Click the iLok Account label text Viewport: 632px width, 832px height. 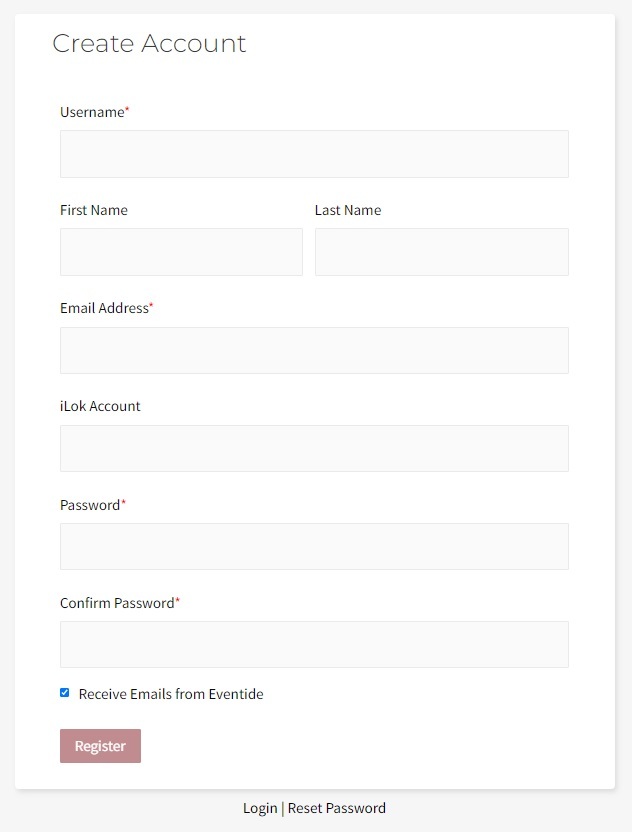[100, 406]
